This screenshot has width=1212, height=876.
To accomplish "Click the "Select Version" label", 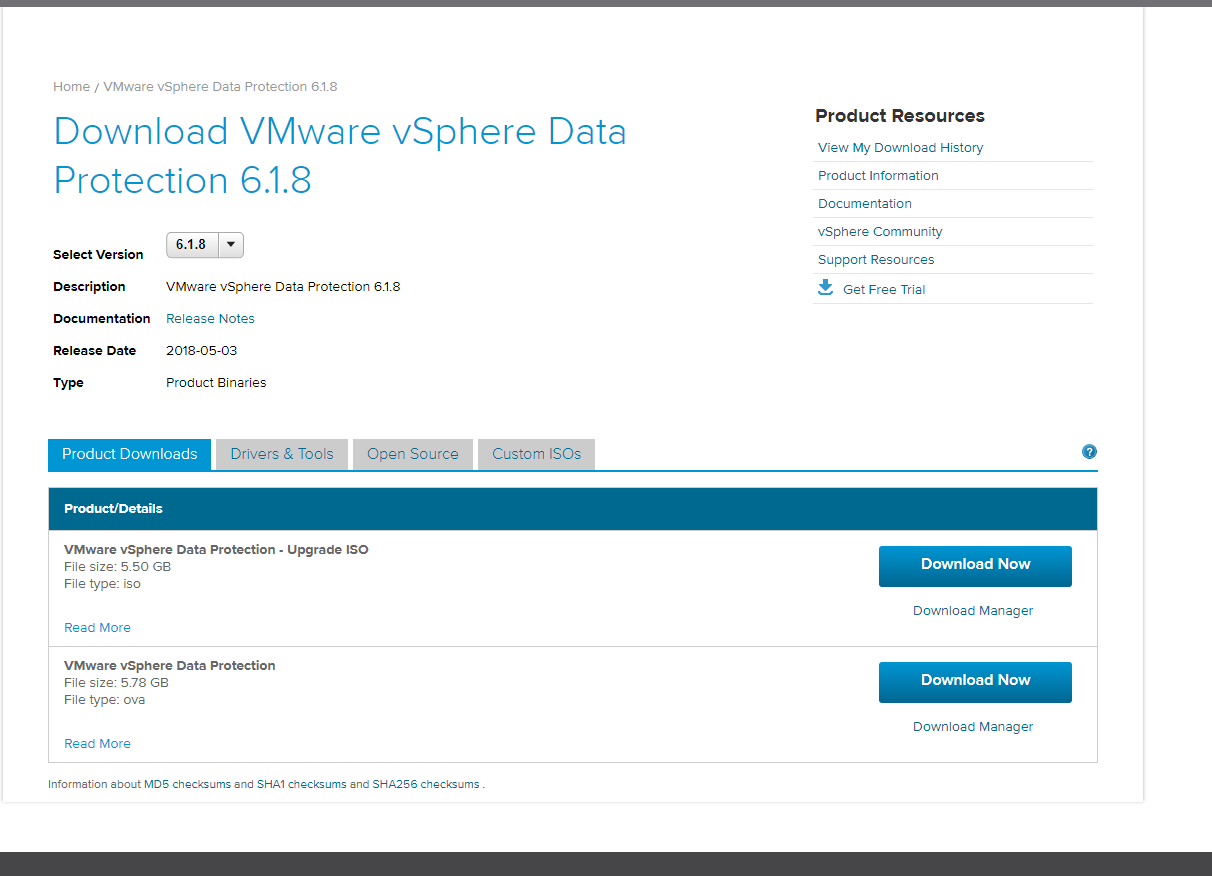I will pyautogui.click(x=98, y=255).
